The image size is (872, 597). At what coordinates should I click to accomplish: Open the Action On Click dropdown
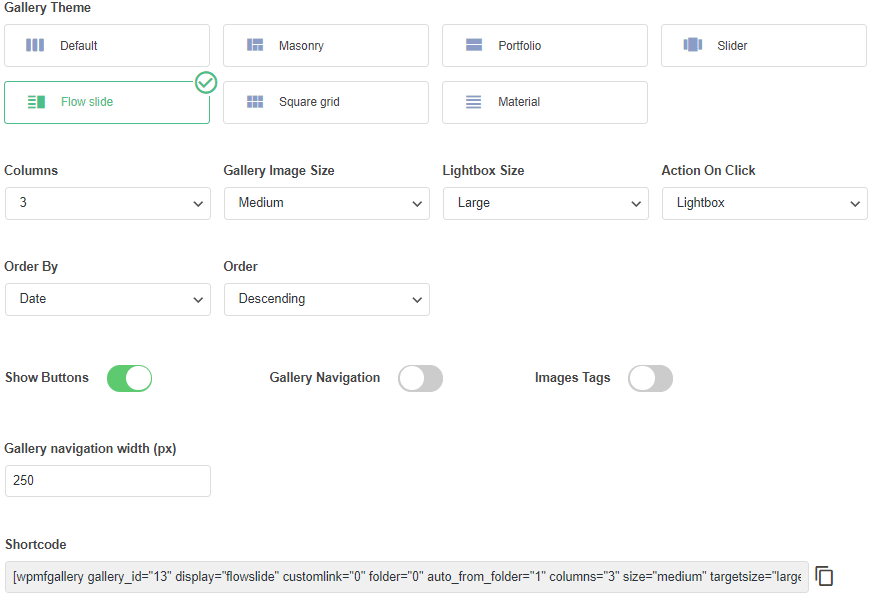coord(764,203)
